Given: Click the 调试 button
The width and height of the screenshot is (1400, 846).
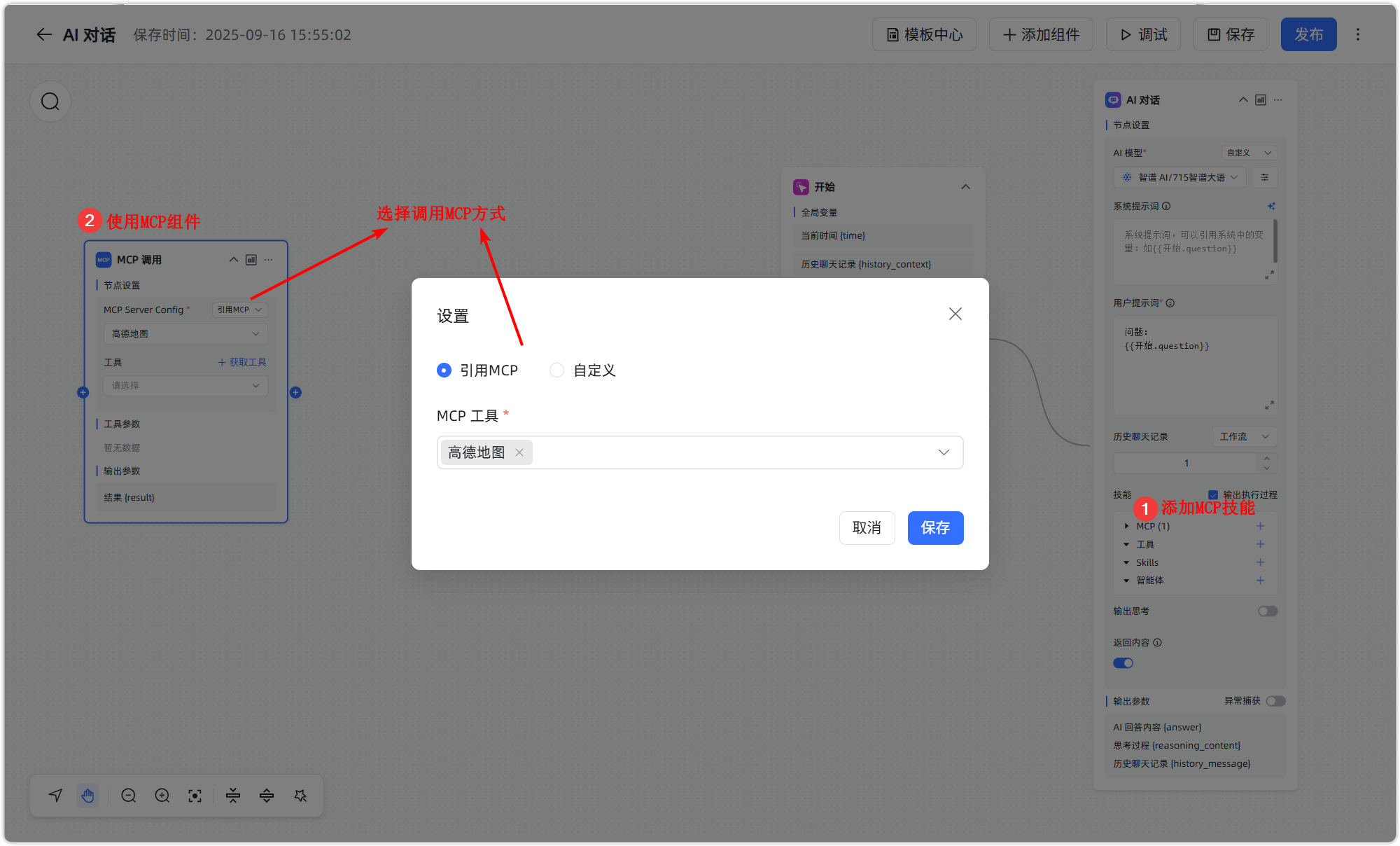Looking at the screenshot, I should pyautogui.click(x=1143, y=34).
